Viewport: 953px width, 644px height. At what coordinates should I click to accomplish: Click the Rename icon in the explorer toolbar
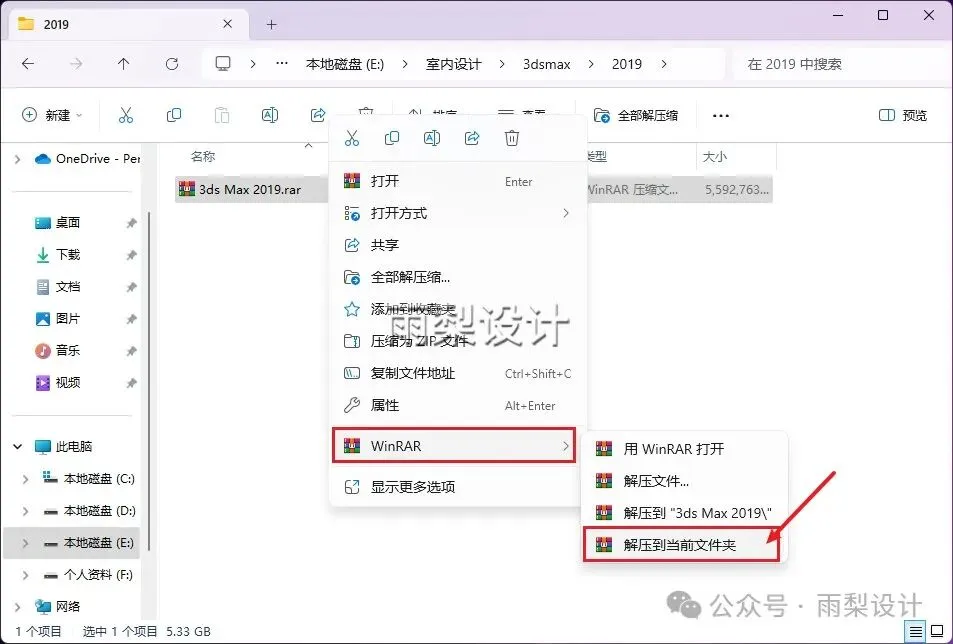point(270,115)
